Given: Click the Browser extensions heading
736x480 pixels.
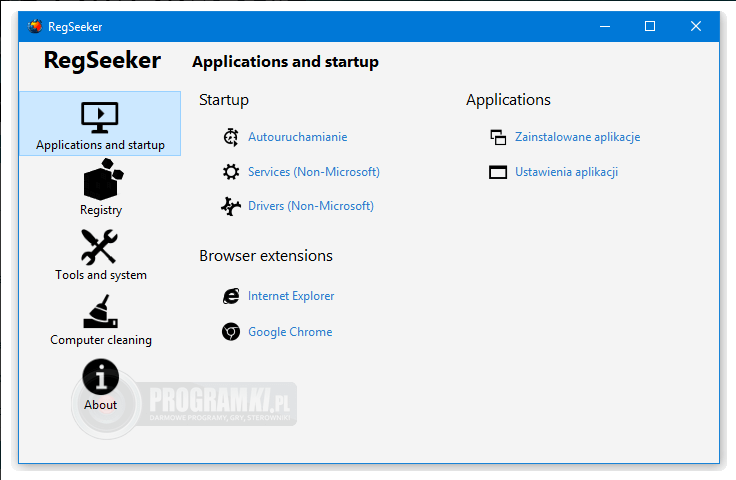Looking at the screenshot, I should click(x=266, y=256).
